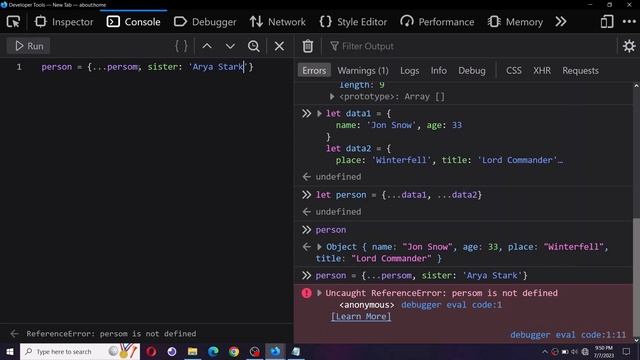Image resolution: width=640 pixels, height=360 pixels.
Task: Click the purple moon browser taskbar icon
Action: coord(172,351)
